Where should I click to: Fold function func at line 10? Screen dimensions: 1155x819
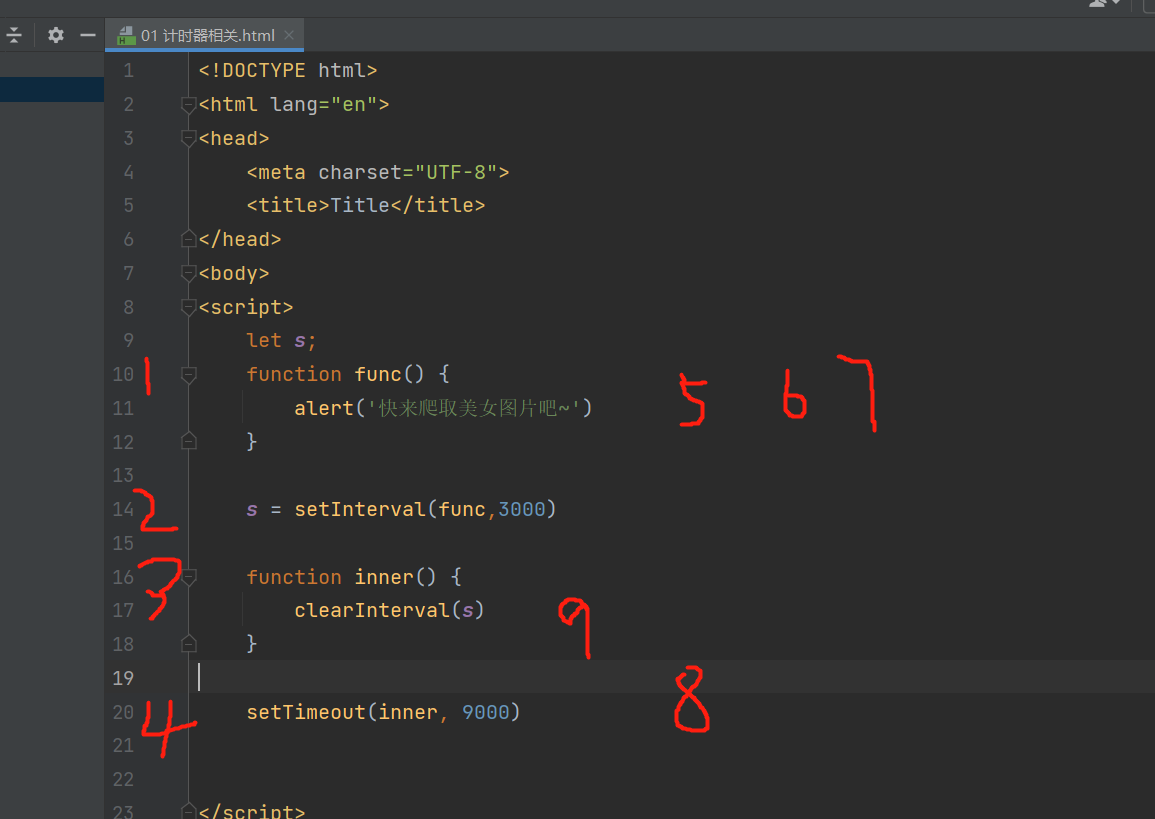pyautogui.click(x=189, y=374)
